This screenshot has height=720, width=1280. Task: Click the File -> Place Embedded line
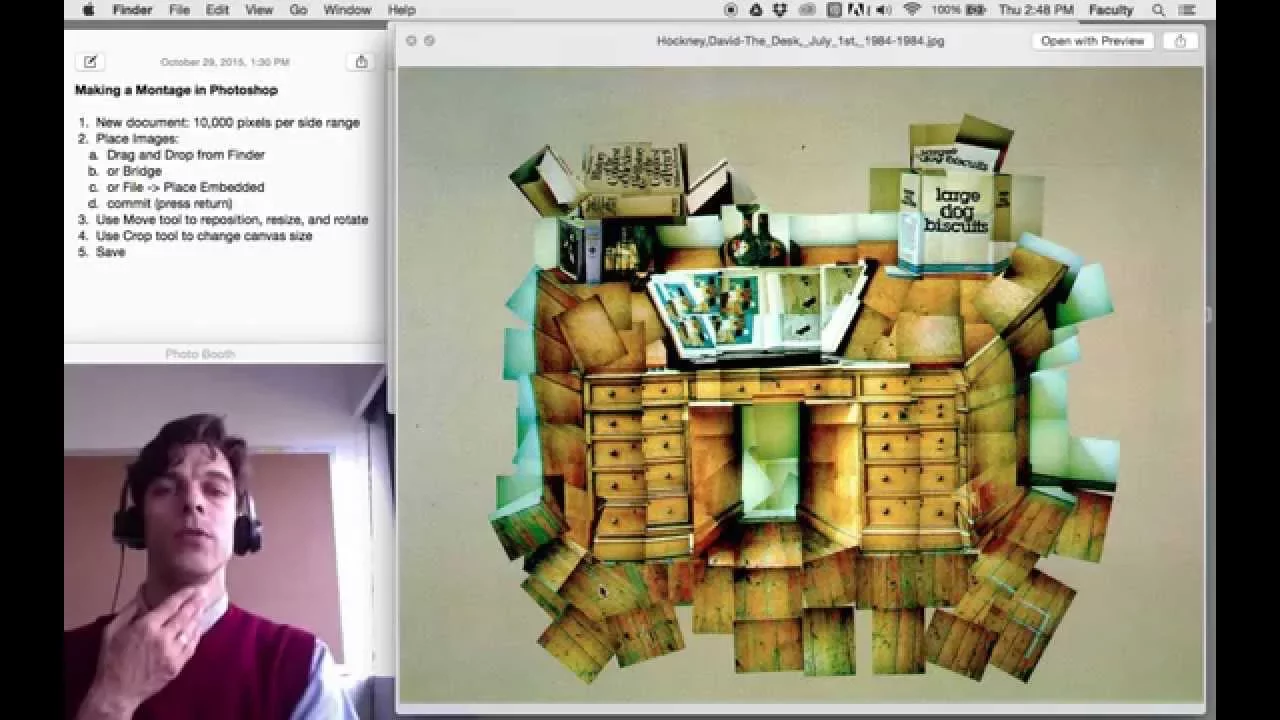point(186,187)
